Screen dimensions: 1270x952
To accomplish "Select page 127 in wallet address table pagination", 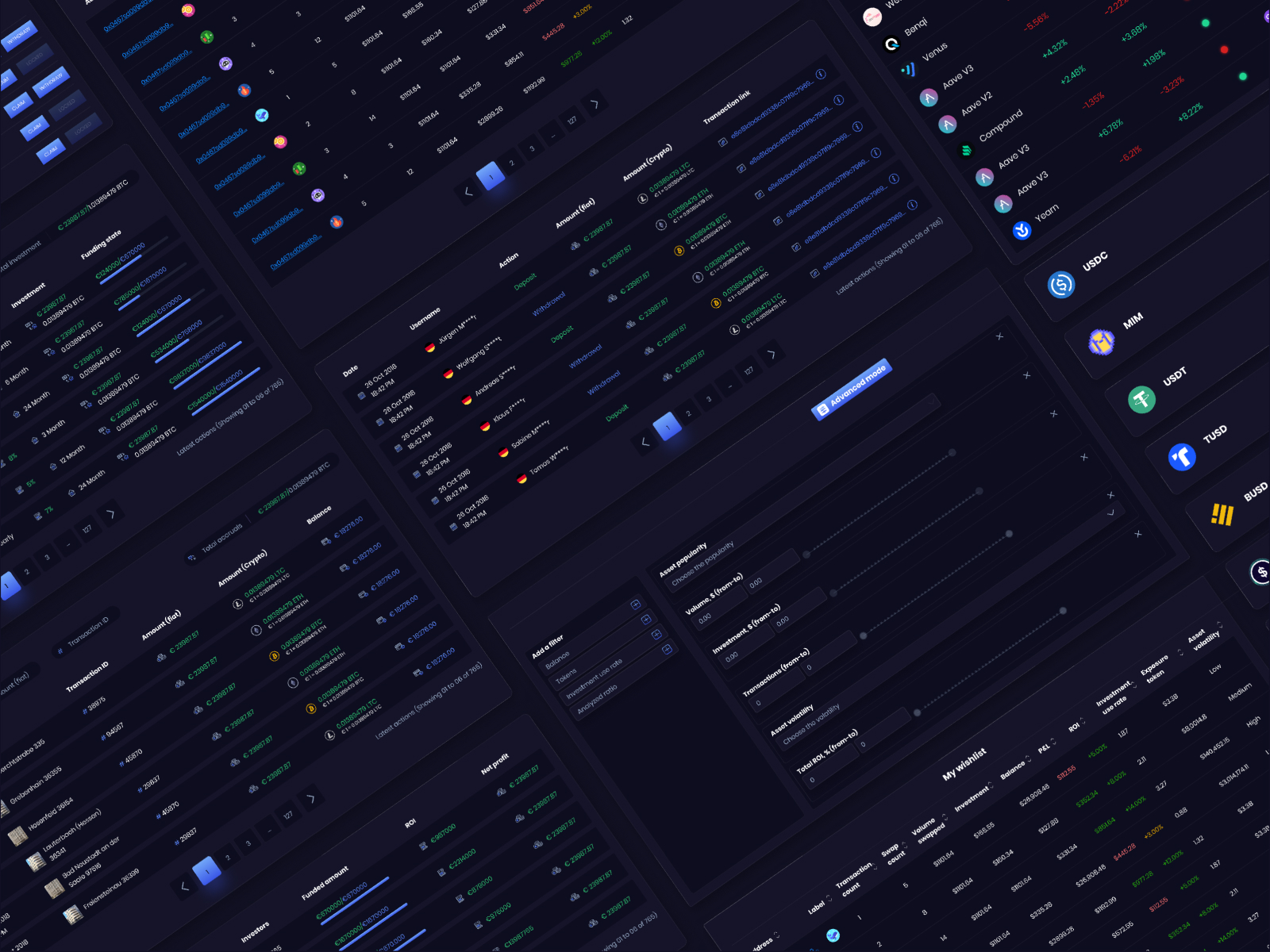I will pos(571,121).
